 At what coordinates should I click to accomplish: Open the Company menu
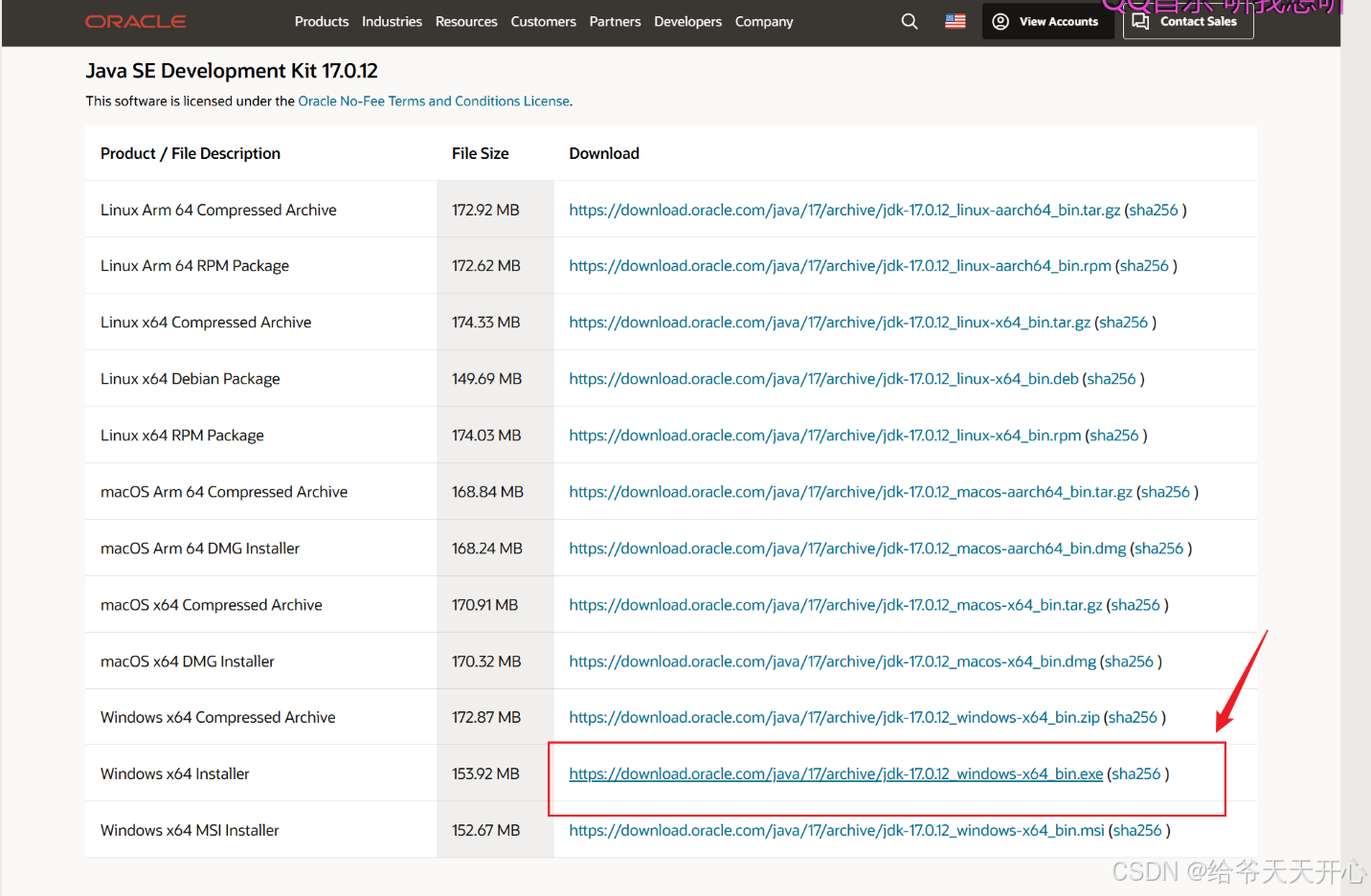pyautogui.click(x=764, y=21)
